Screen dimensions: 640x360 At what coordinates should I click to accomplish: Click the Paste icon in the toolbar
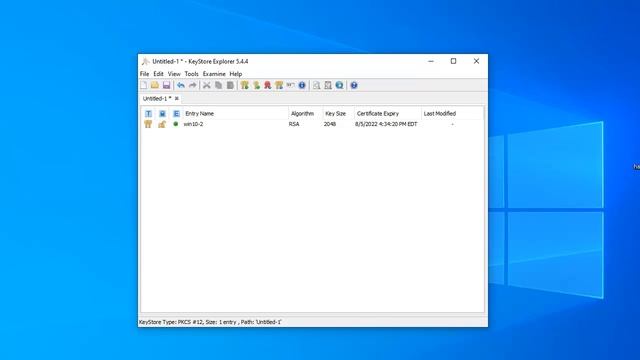click(230, 85)
